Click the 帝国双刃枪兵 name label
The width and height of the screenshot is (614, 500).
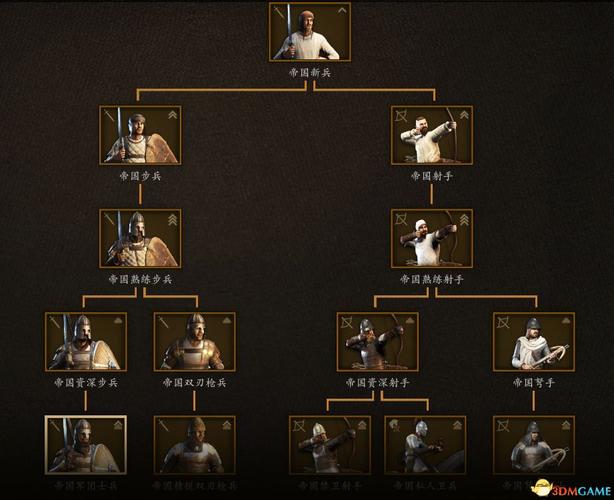(x=195, y=383)
